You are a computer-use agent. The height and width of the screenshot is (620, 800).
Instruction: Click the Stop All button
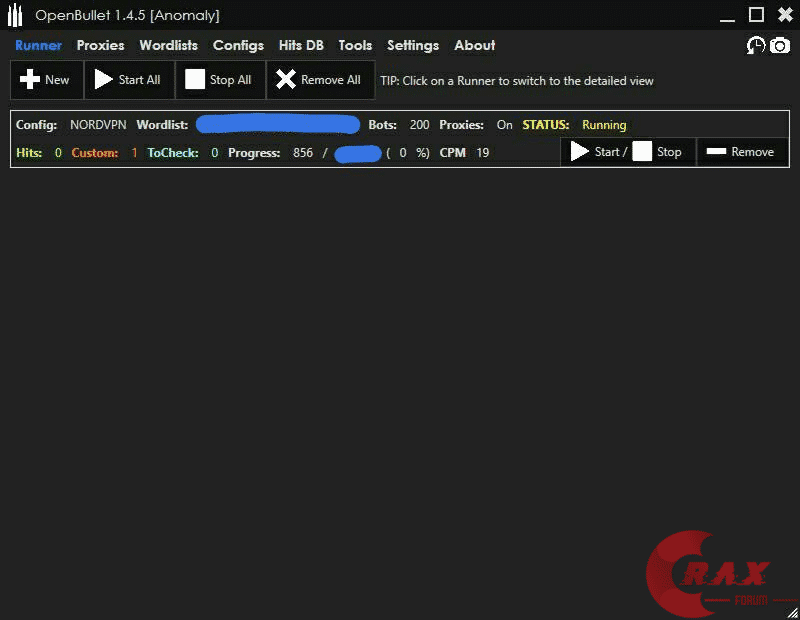coord(220,80)
